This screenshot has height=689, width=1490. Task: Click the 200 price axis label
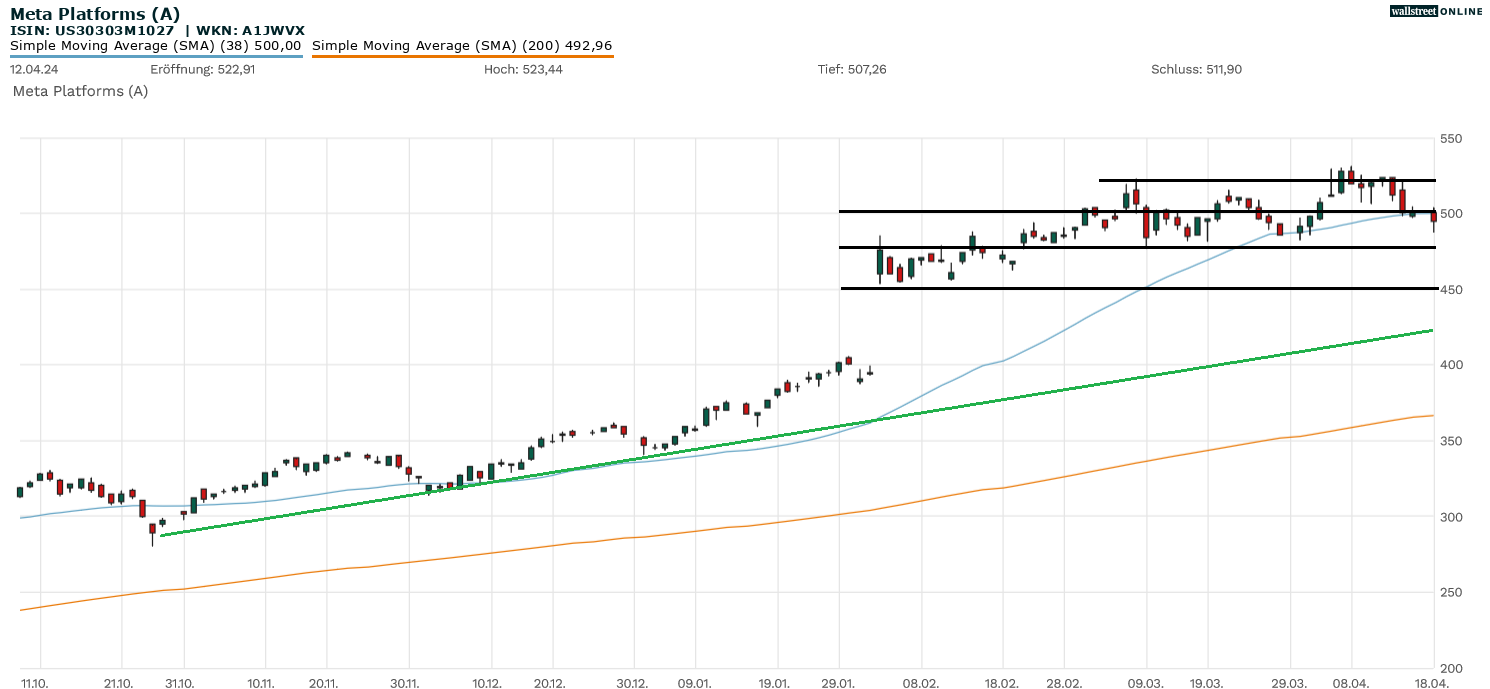point(1452,668)
